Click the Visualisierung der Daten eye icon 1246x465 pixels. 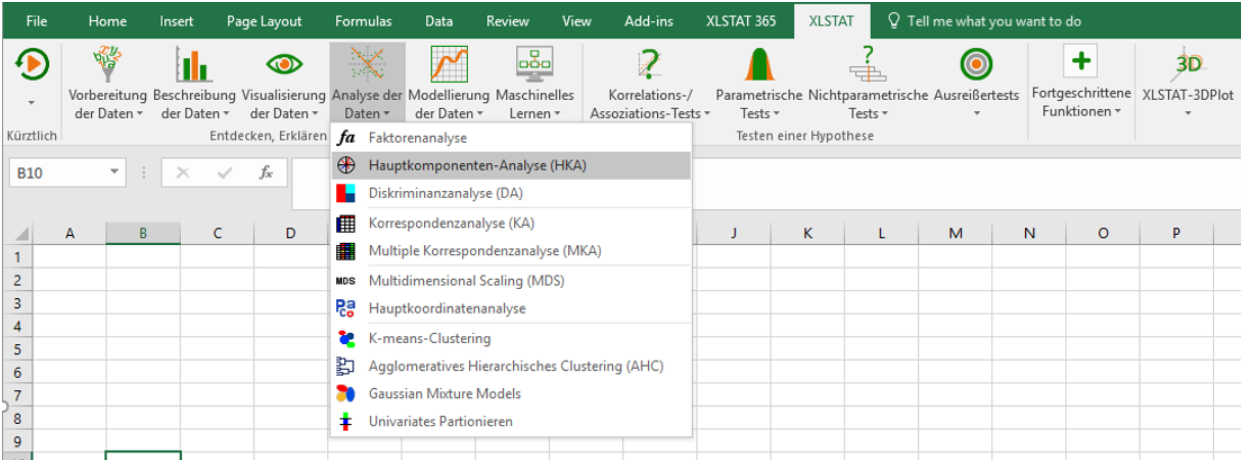point(284,65)
